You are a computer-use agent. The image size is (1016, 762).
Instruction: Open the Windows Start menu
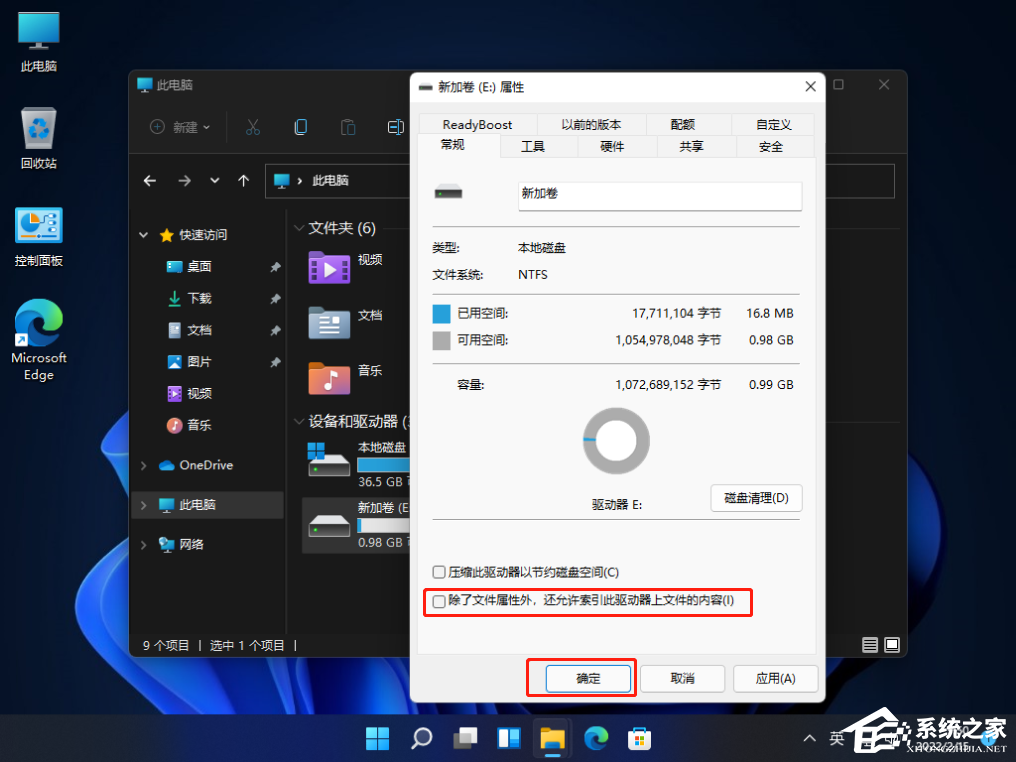click(377, 738)
